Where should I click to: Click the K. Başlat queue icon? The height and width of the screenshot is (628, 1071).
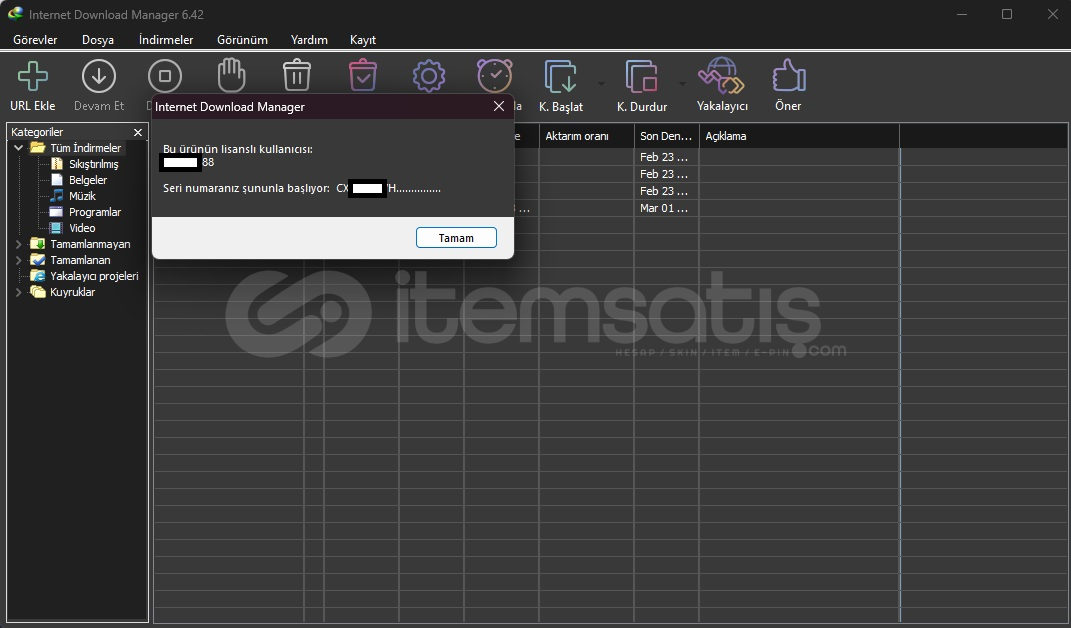(x=561, y=77)
